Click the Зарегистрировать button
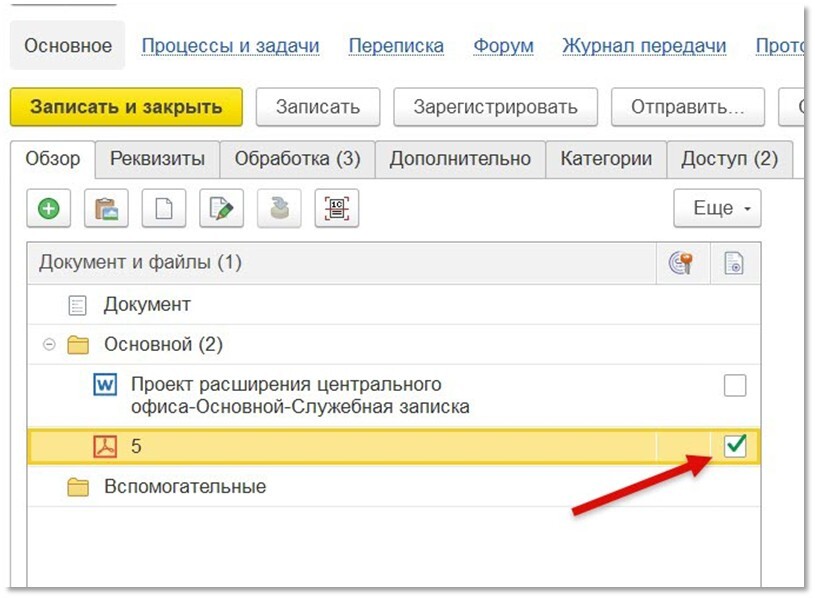The image size is (815, 598). (x=494, y=107)
